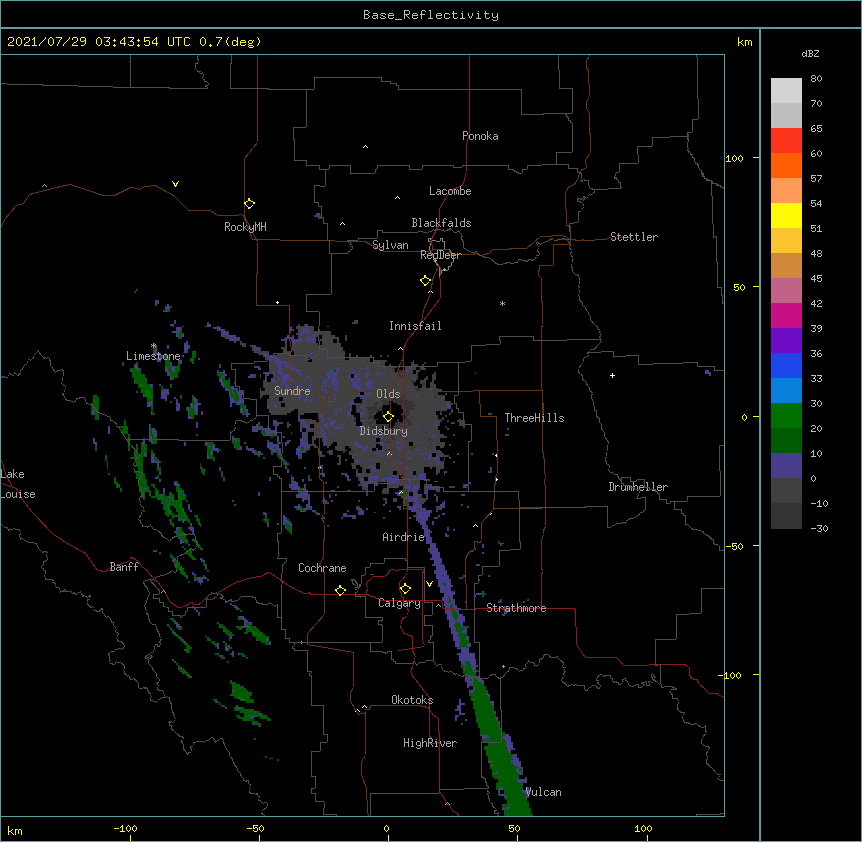
Task: Click the Cochrane city label
Action: (x=322, y=568)
